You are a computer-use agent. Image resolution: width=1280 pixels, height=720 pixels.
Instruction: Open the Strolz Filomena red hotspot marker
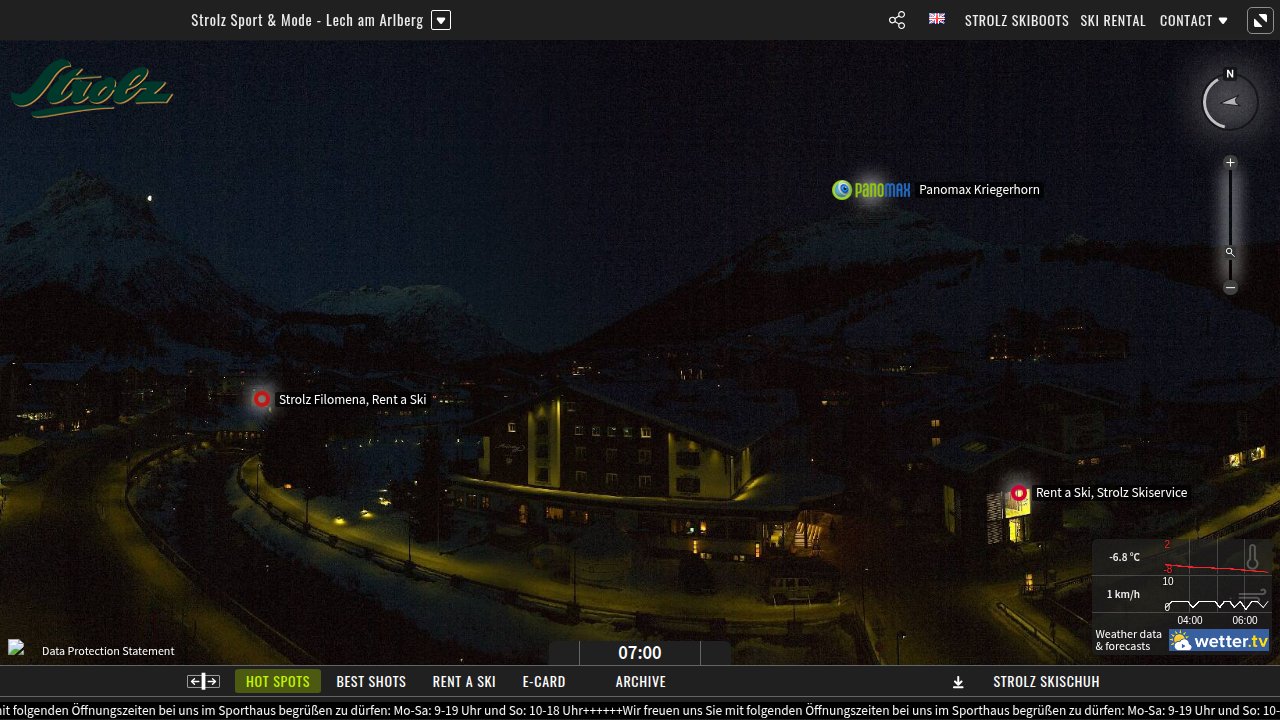click(x=262, y=399)
